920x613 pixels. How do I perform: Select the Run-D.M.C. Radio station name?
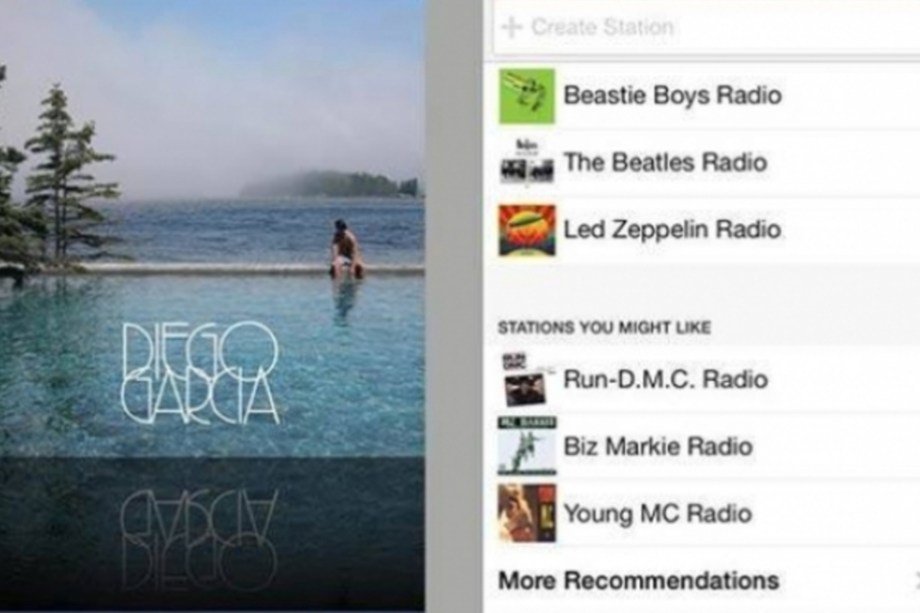coord(665,379)
